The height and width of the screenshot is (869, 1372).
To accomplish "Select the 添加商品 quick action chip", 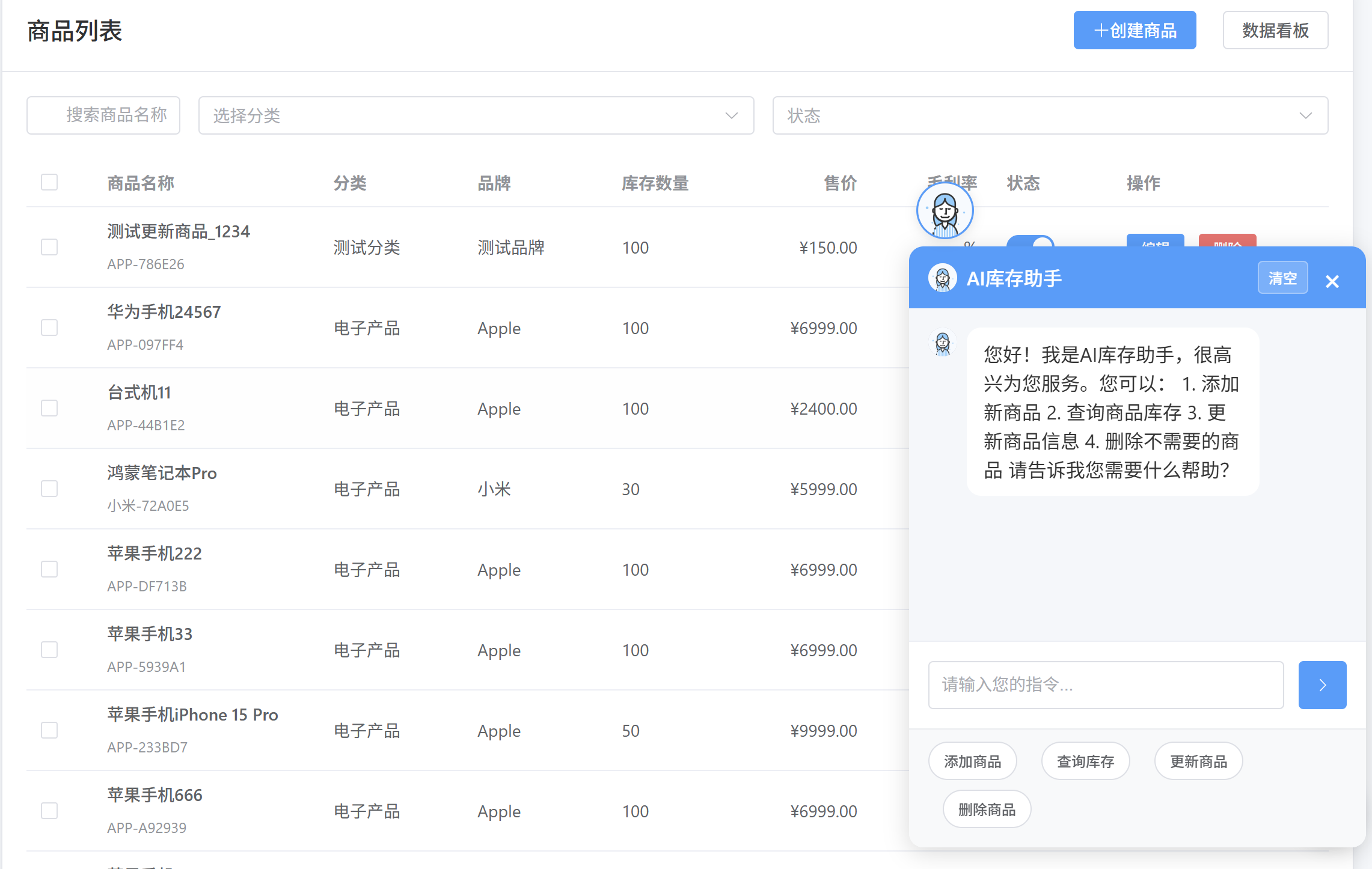I will click(x=972, y=760).
